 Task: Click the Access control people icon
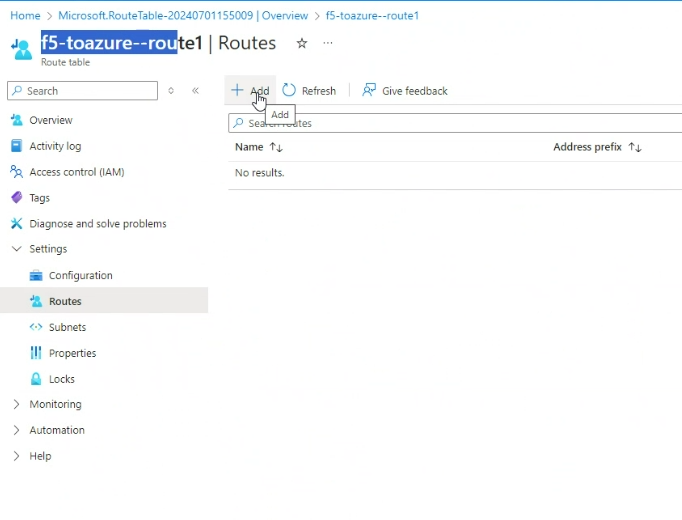point(17,172)
